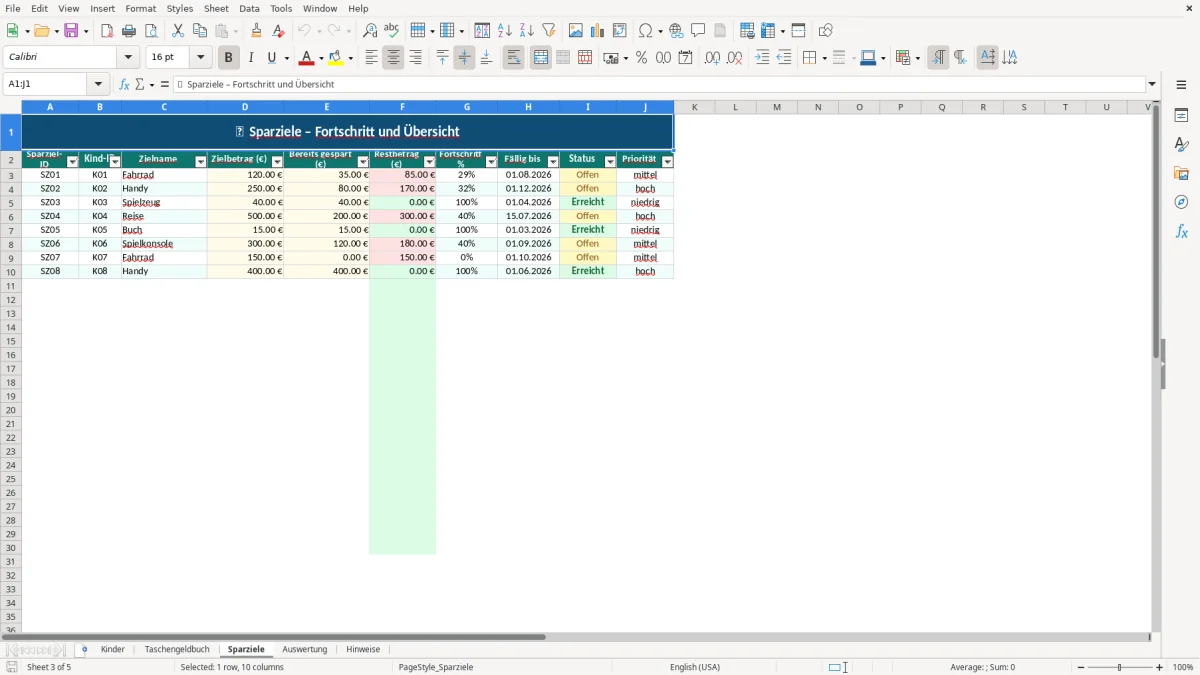Toggle Center Vertically alignment
The height and width of the screenshot is (675, 1200).
(x=464, y=58)
